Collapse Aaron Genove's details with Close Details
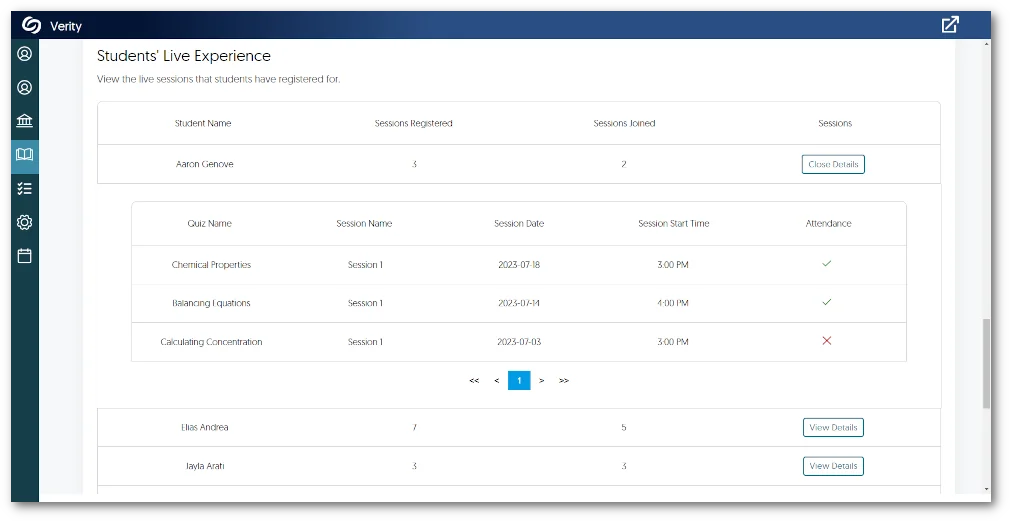Image resolution: width=1010 pixels, height=521 pixels. pos(833,164)
